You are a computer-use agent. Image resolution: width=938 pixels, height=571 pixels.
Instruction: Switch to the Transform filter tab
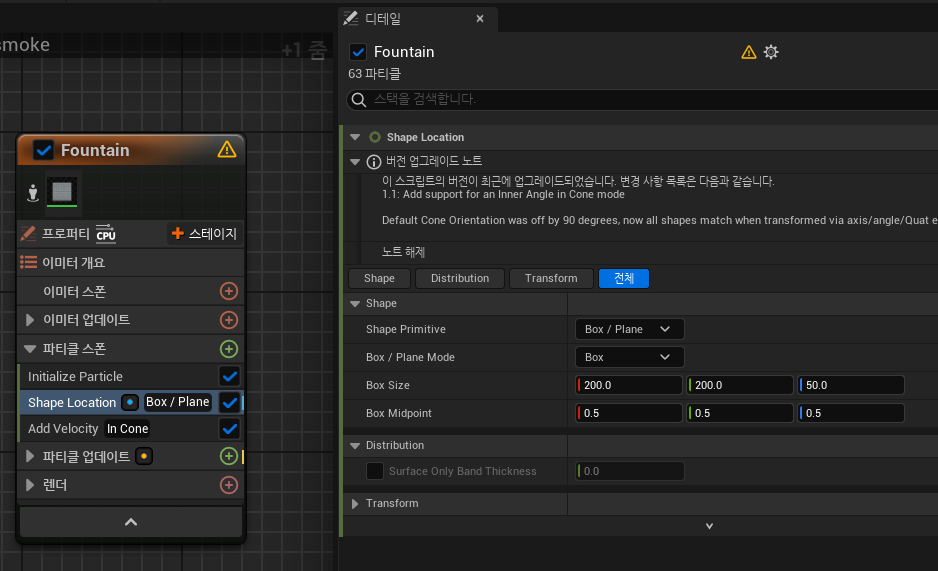[551, 279]
